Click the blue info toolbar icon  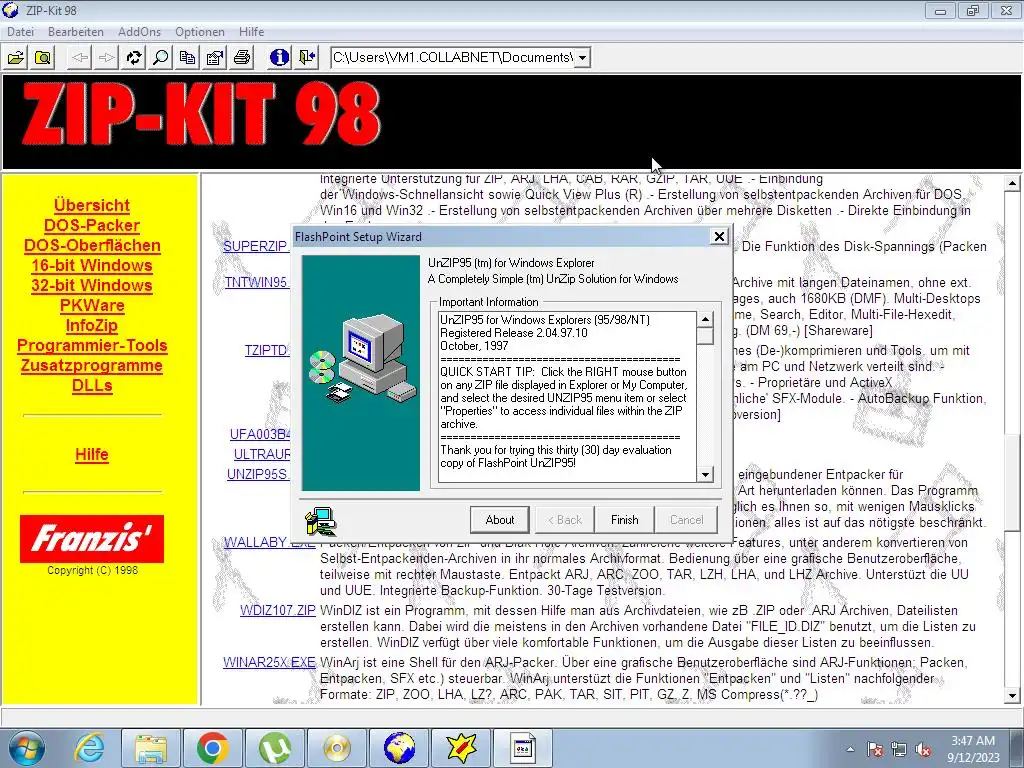pos(280,57)
